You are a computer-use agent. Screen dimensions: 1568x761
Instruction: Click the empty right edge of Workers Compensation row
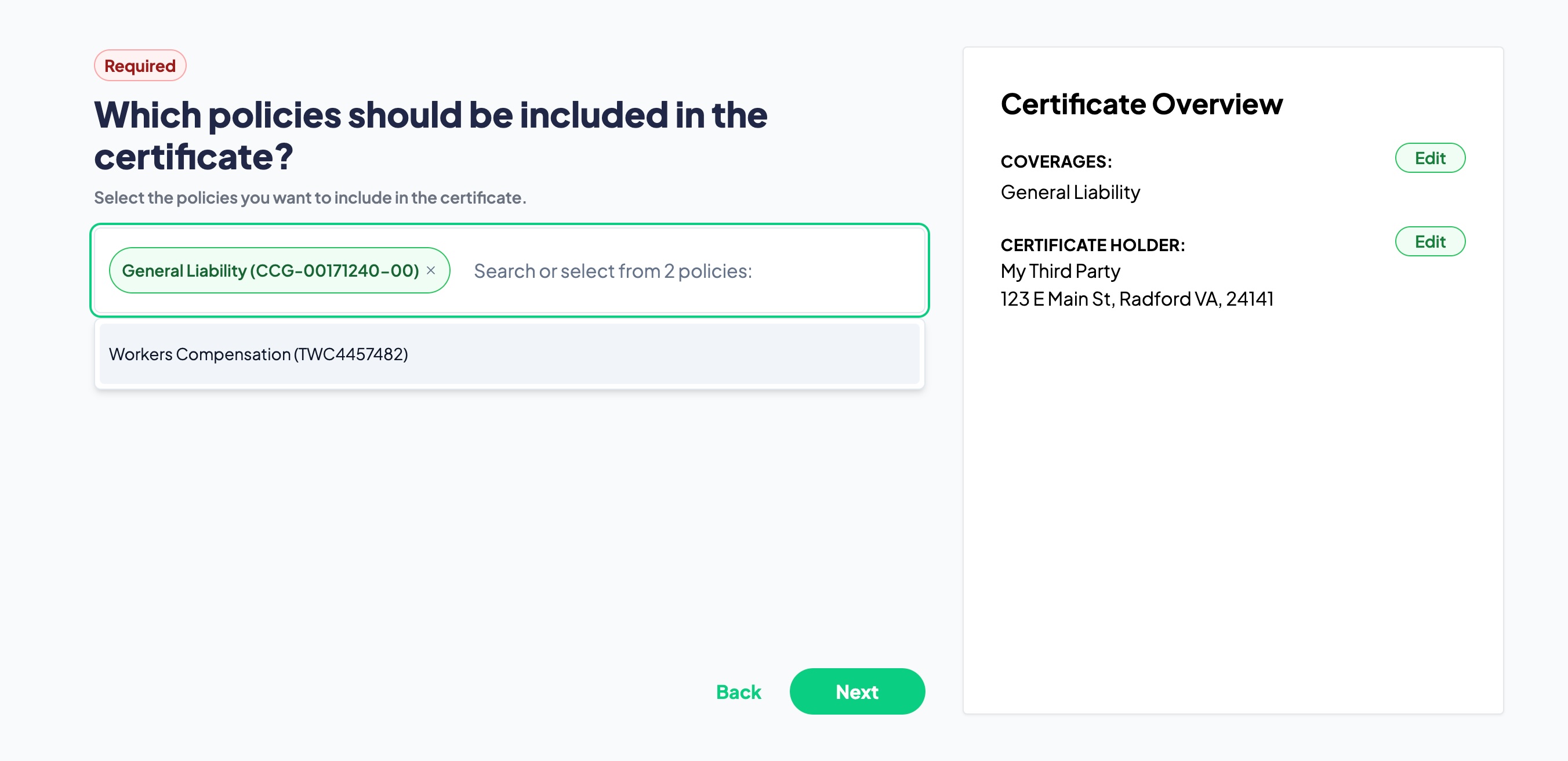coord(792,354)
